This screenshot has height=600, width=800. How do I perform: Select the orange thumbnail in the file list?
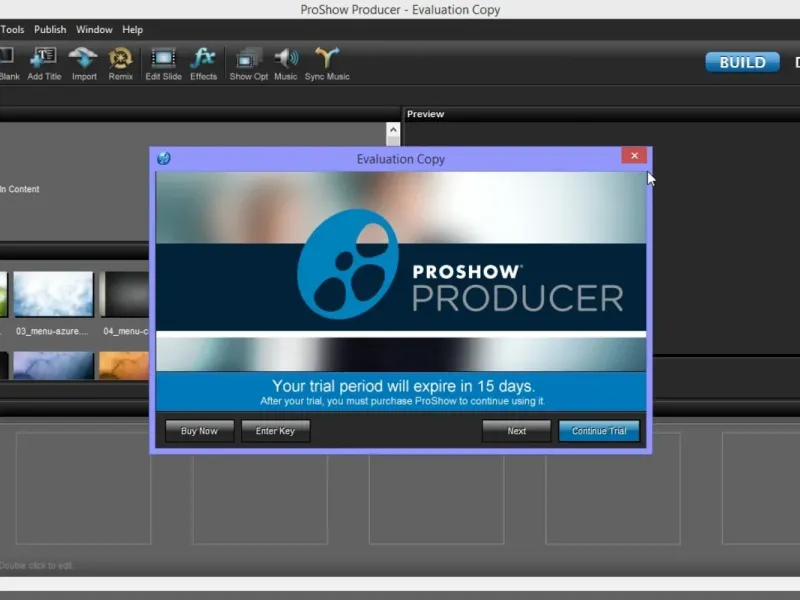124,365
